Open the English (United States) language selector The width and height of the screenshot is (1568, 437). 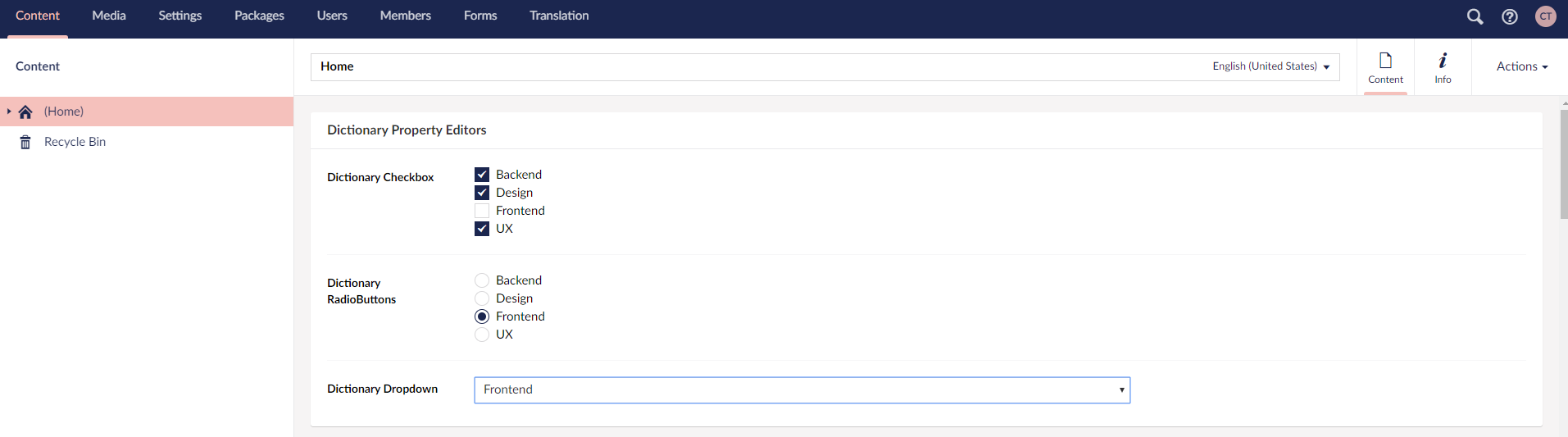[x=1270, y=66]
